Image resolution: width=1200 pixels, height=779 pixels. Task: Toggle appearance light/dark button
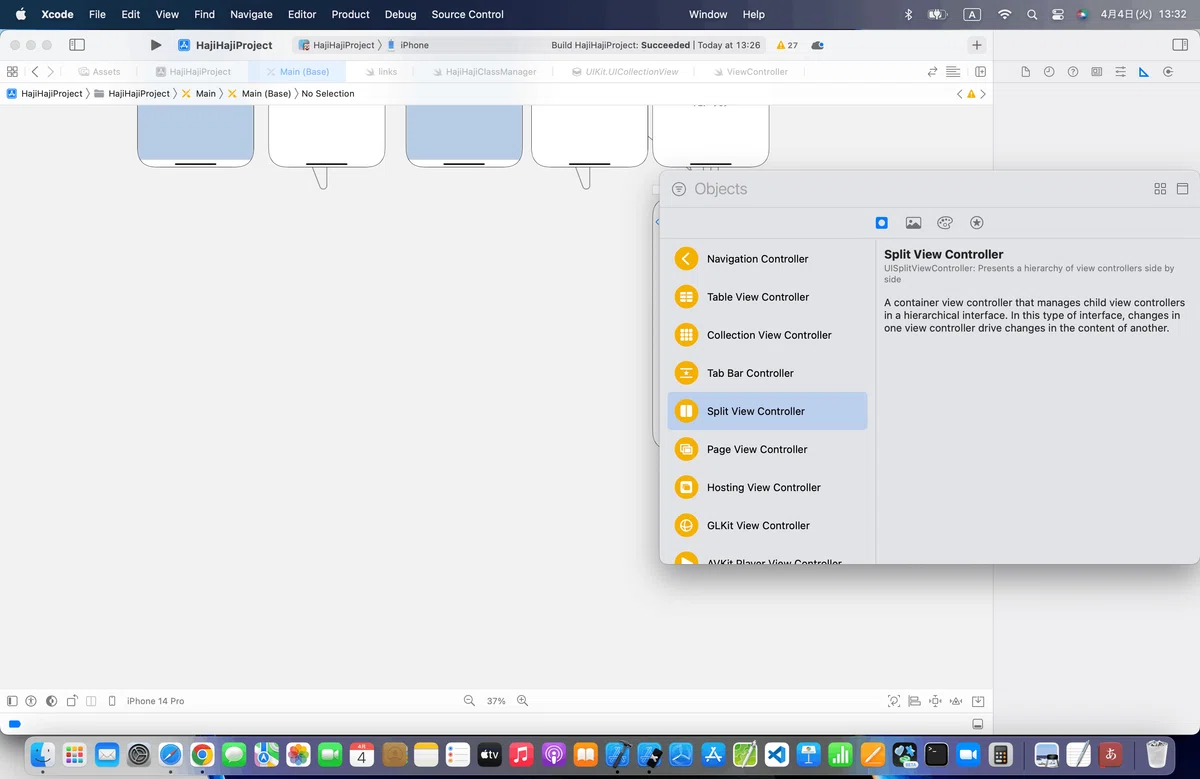click(51, 701)
